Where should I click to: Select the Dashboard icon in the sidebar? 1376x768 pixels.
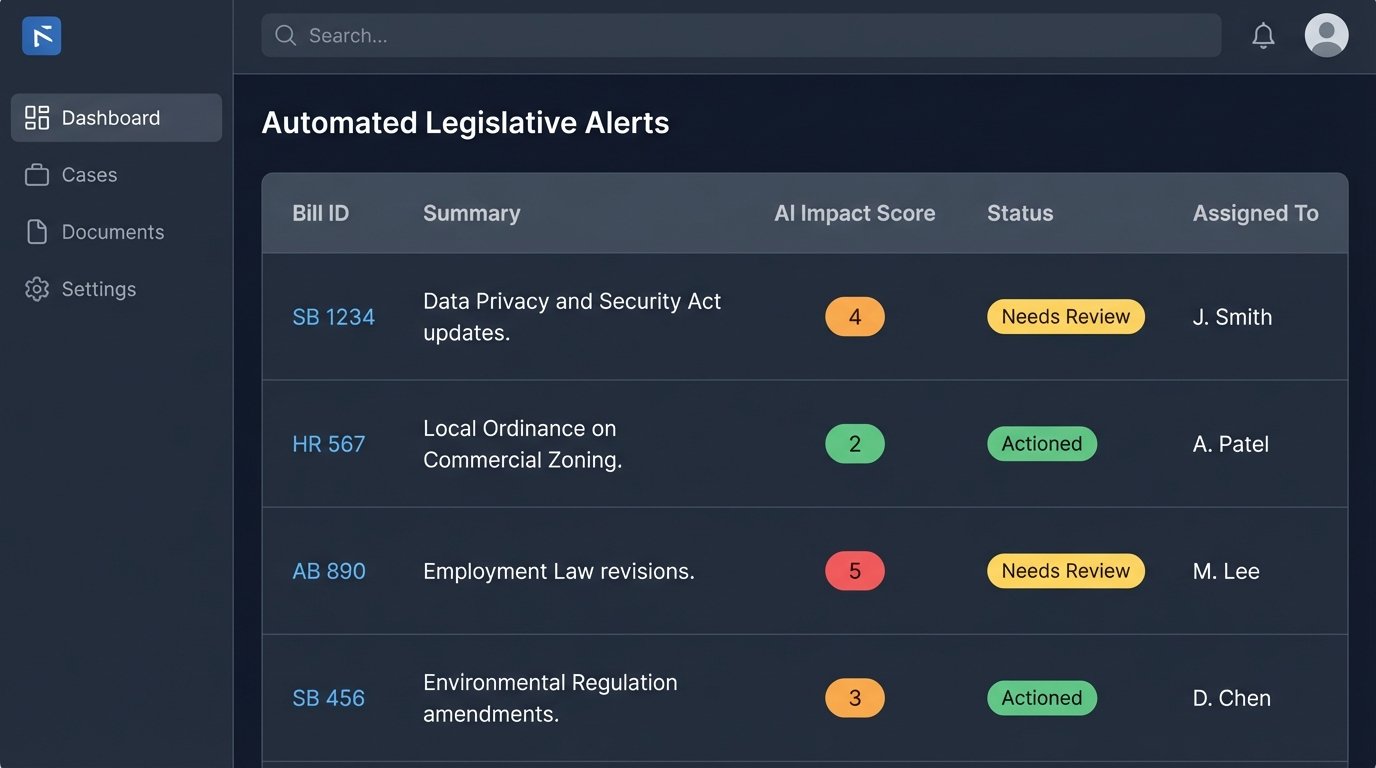(x=36, y=117)
